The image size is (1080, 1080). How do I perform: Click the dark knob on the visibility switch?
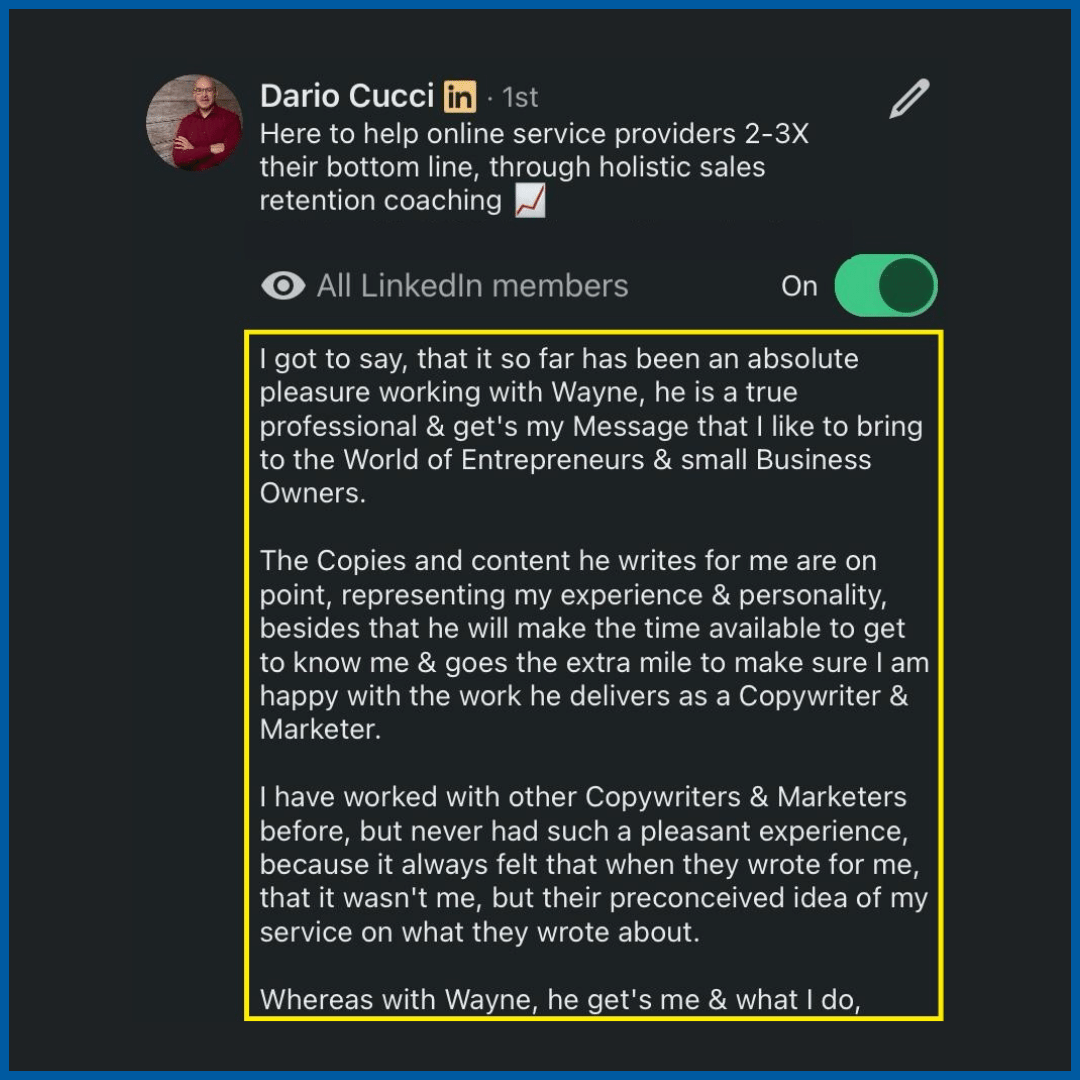906,285
